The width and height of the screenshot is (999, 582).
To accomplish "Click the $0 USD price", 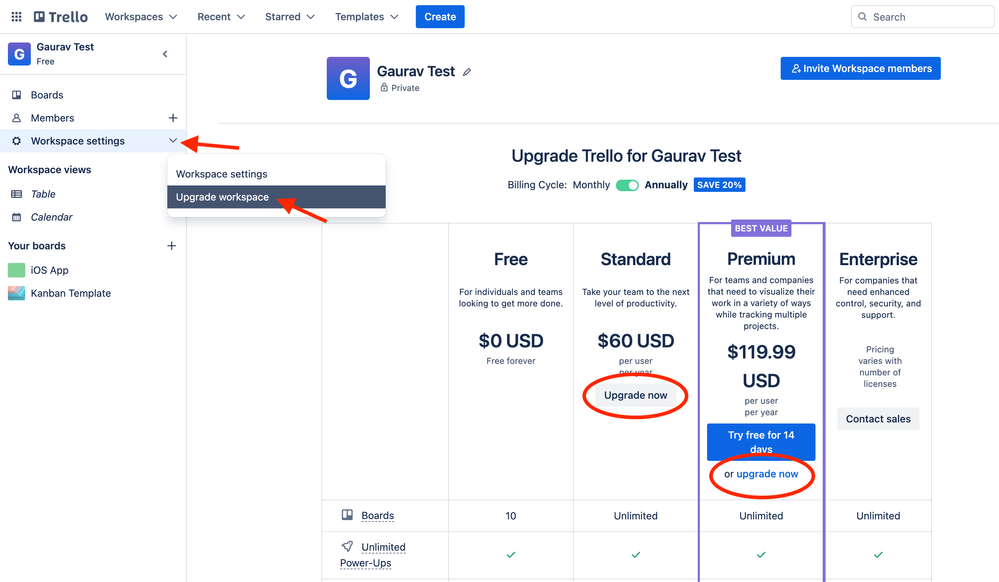I will [510, 341].
